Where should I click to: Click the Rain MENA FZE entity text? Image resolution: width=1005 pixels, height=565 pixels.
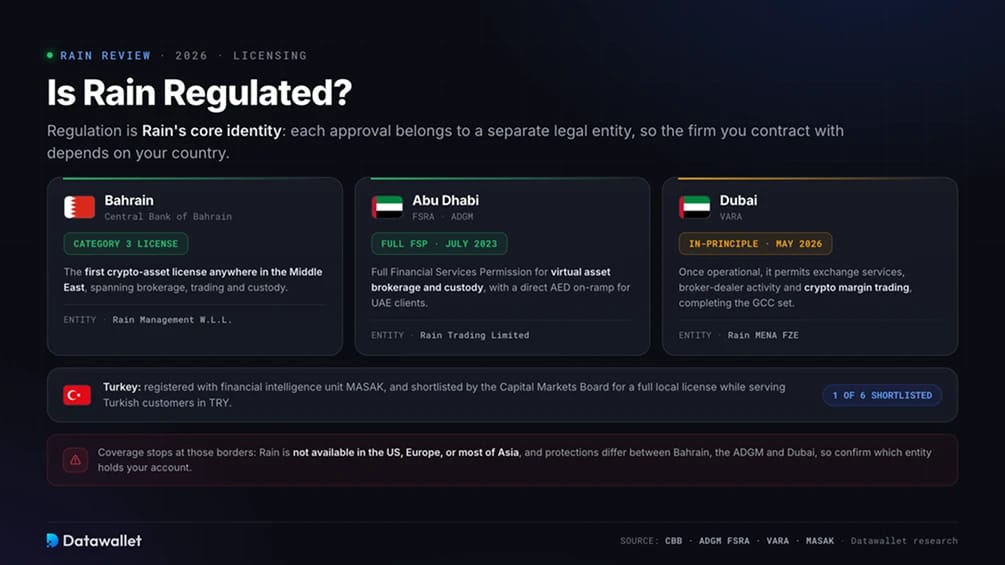point(763,335)
